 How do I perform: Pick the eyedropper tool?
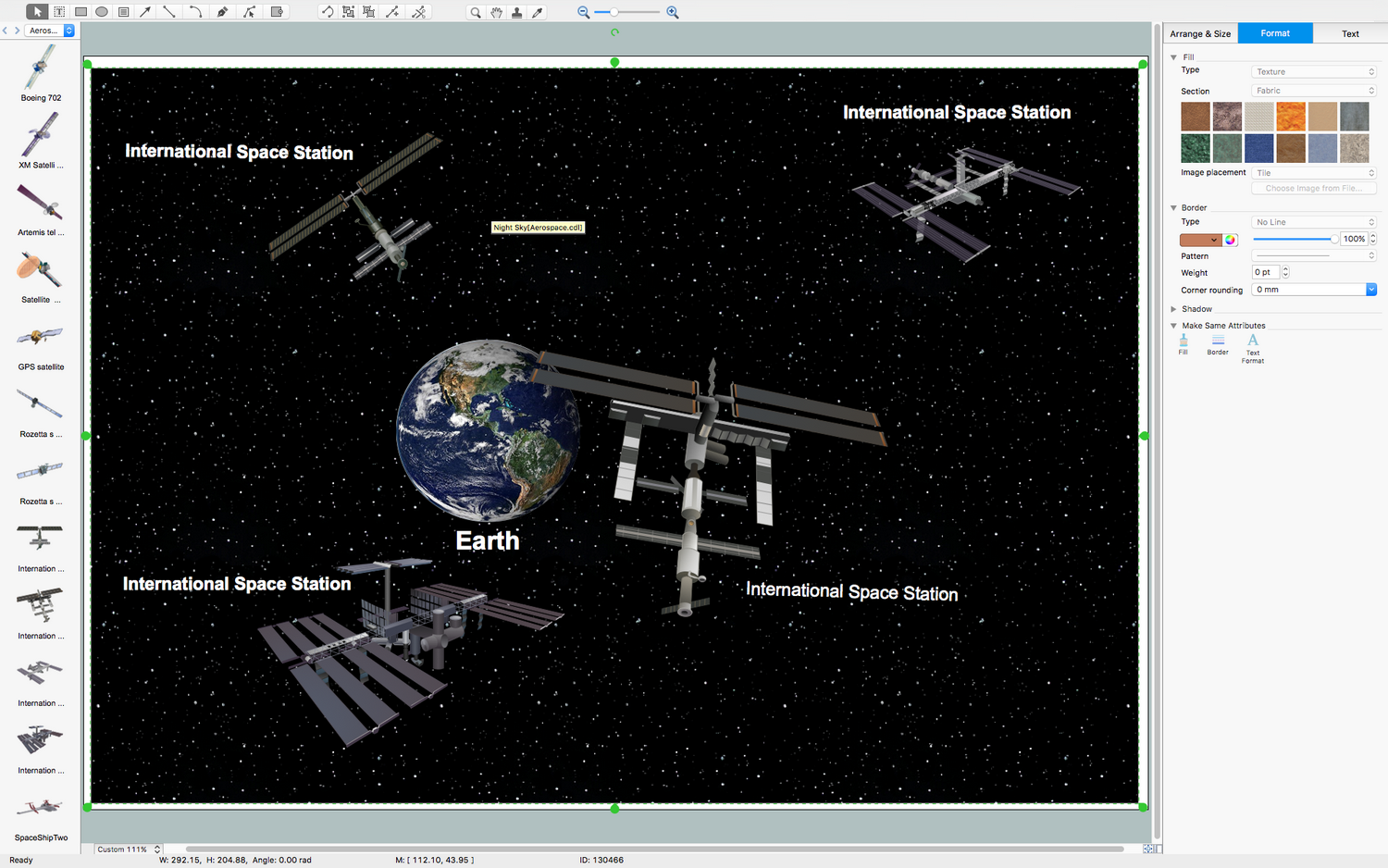pos(538,12)
